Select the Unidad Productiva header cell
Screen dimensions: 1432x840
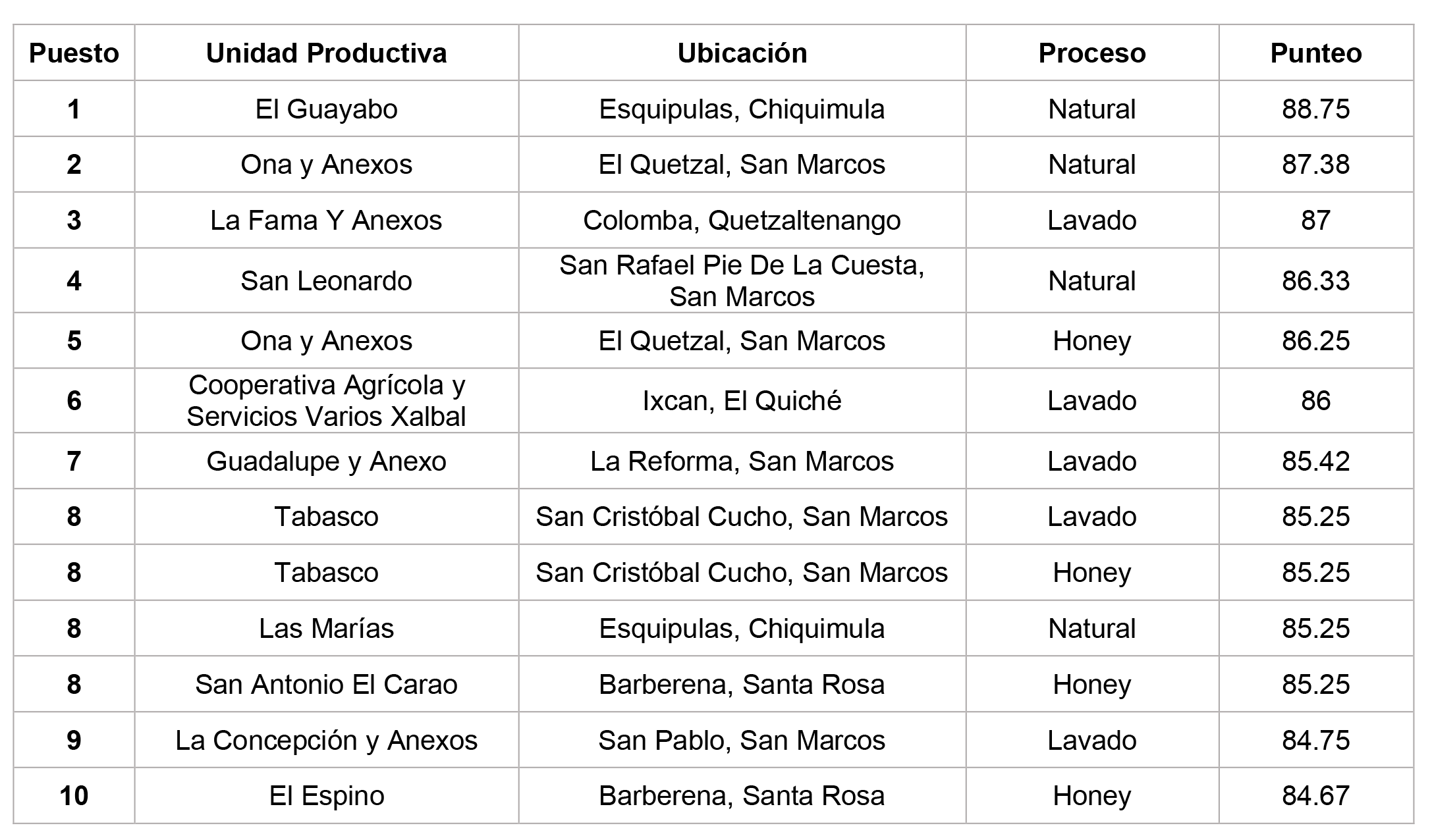tap(326, 53)
